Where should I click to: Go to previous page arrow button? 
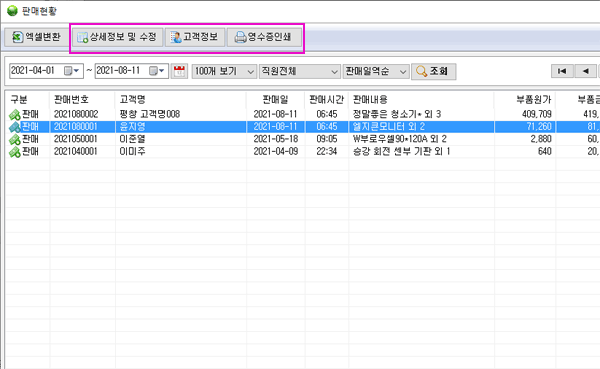tap(585, 71)
